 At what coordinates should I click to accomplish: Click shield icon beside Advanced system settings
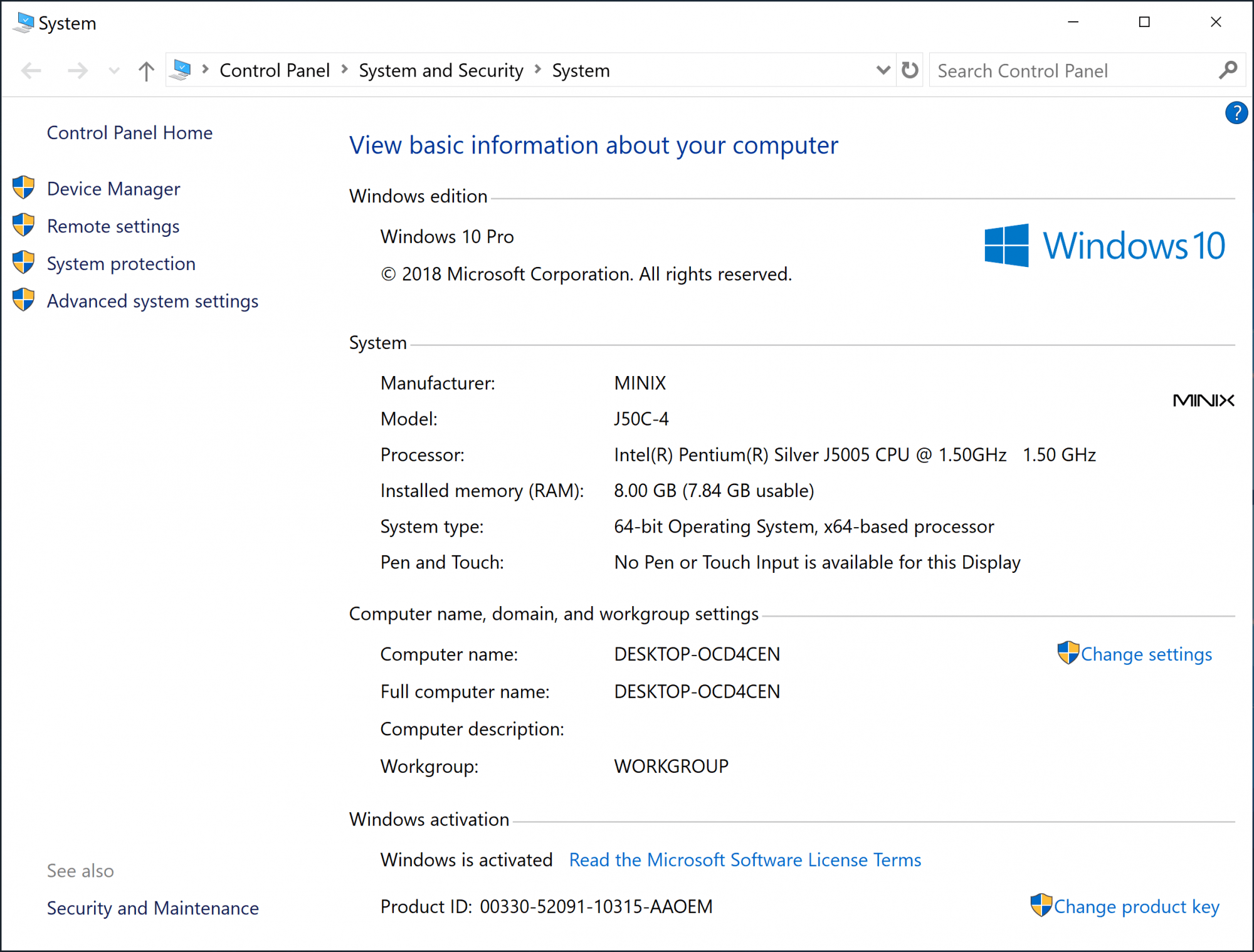pyautogui.click(x=24, y=300)
